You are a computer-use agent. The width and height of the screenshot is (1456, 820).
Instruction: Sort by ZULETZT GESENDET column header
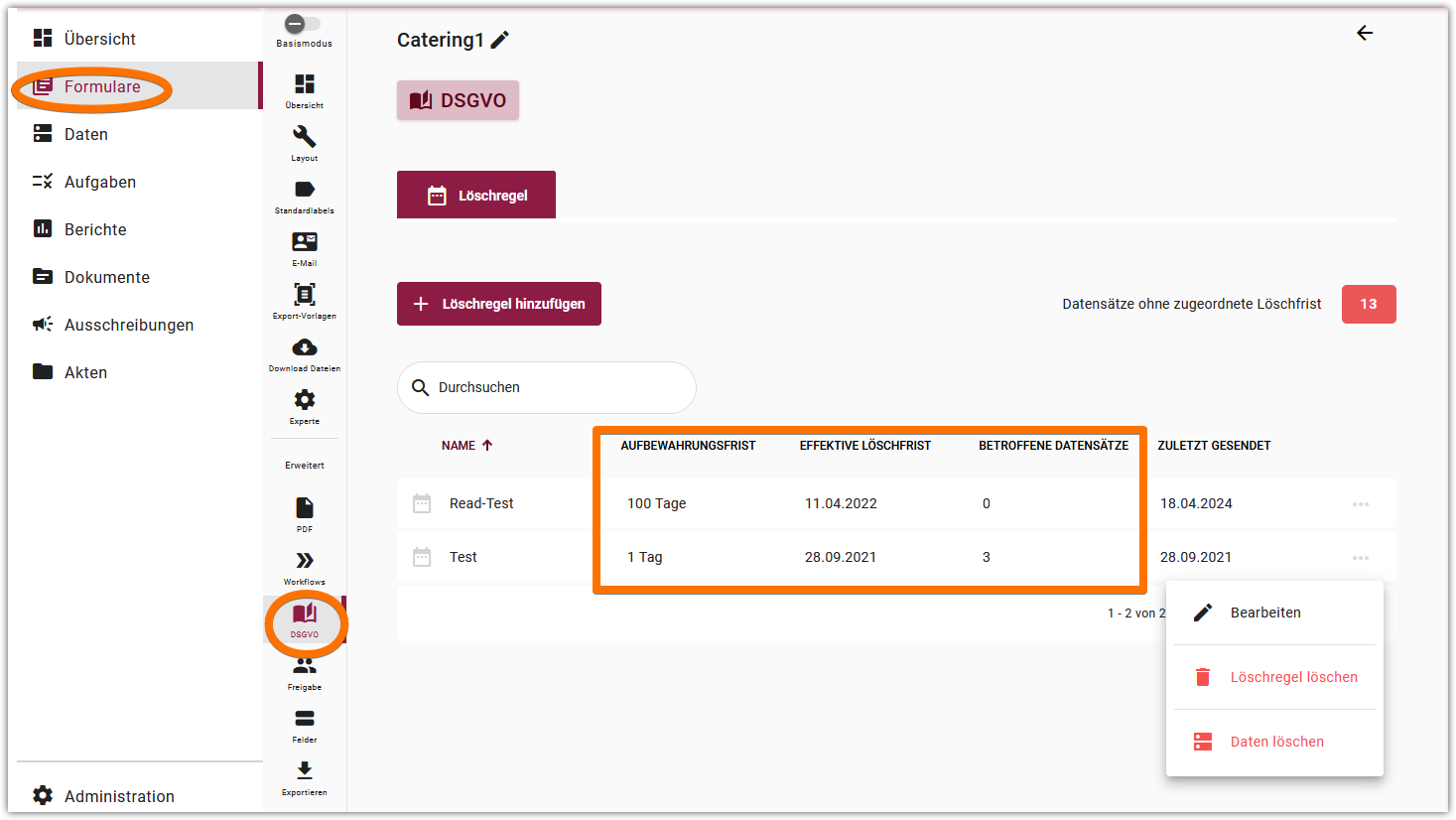click(x=1214, y=446)
